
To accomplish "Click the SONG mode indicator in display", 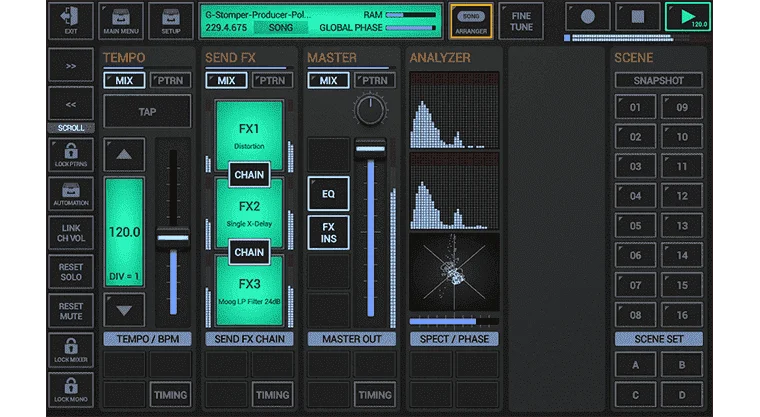I will (281, 28).
